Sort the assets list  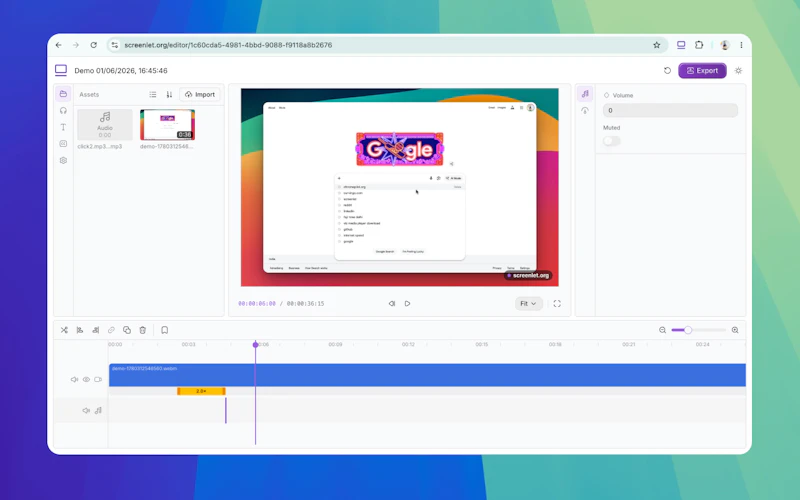pyautogui.click(x=169, y=94)
